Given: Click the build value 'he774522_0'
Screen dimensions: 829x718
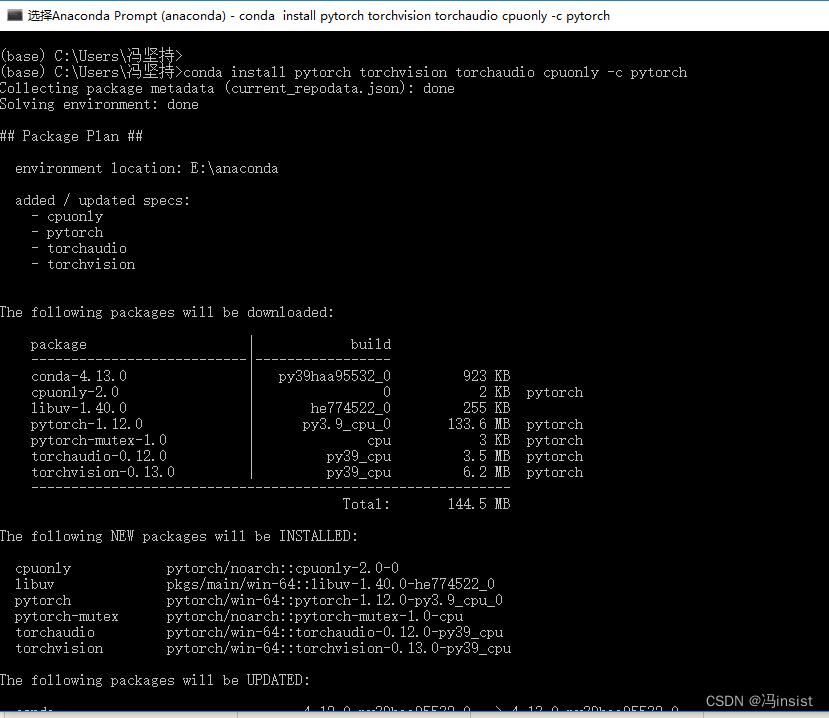Looking at the screenshot, I should pyautogui.click(x=351, y=408).
